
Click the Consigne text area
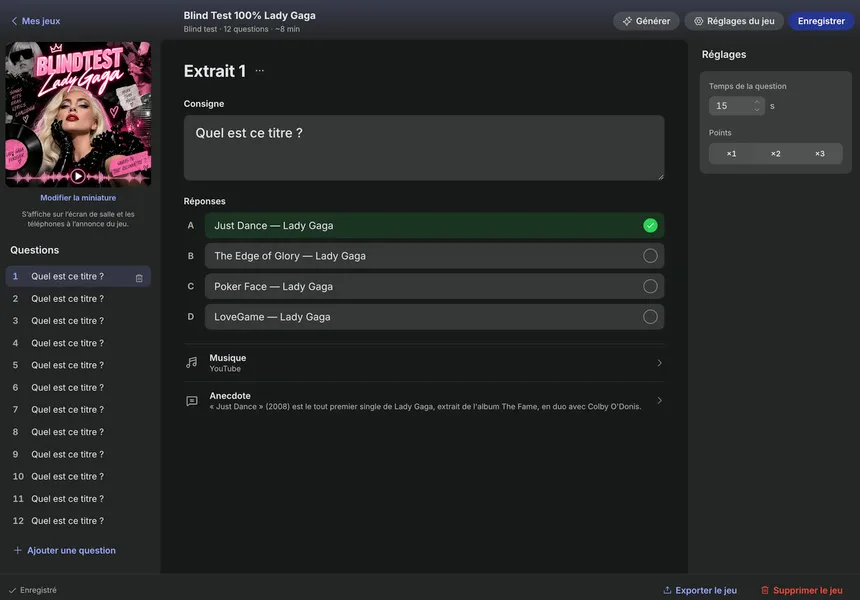424,148
